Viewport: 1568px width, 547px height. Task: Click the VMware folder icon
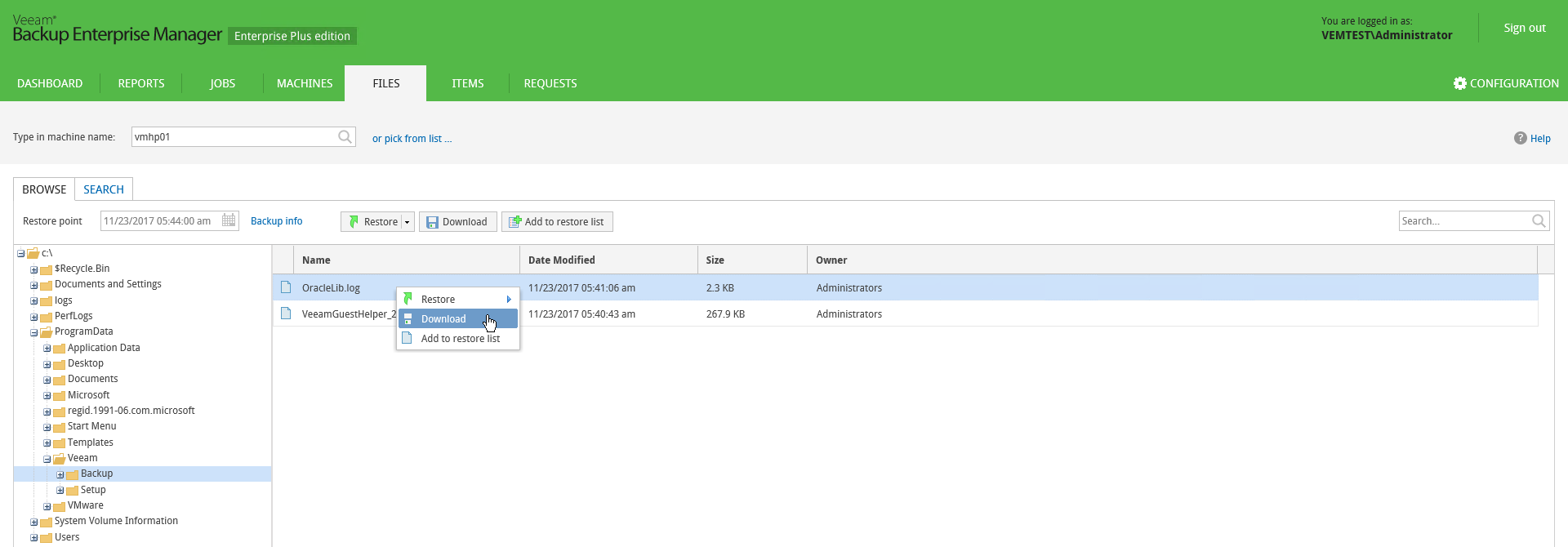[59, 506]
